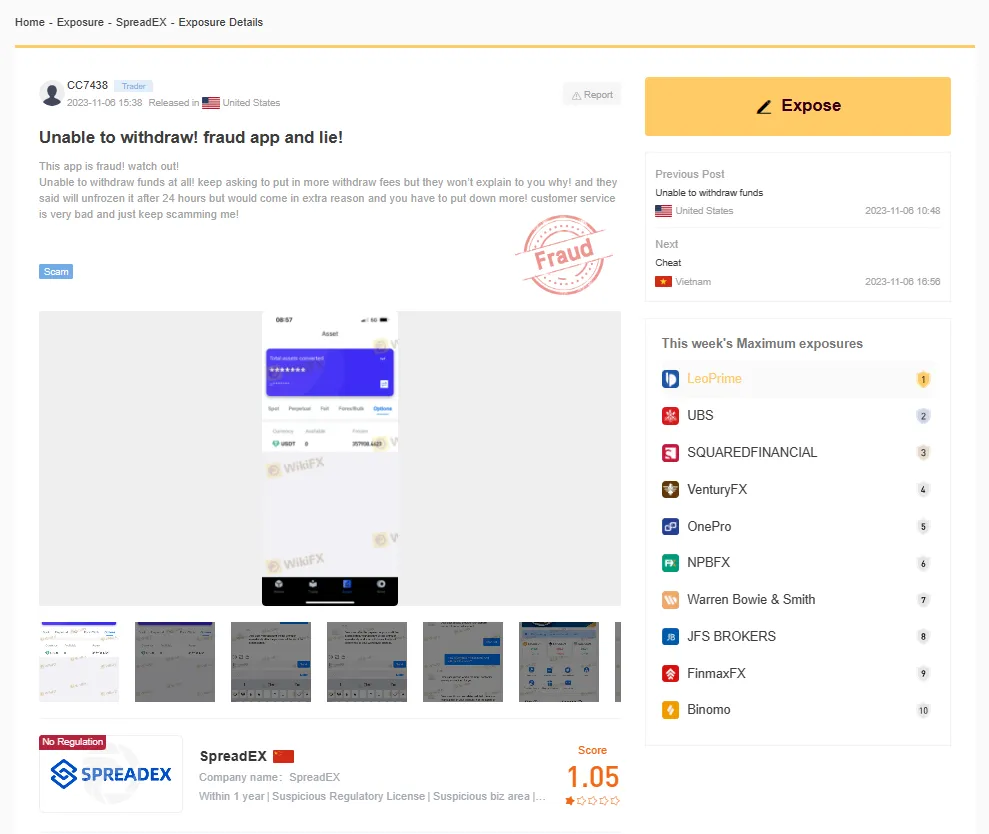Click post title 'Unable to withdraw! fraud app and lie!'

[x=191, y=138]
